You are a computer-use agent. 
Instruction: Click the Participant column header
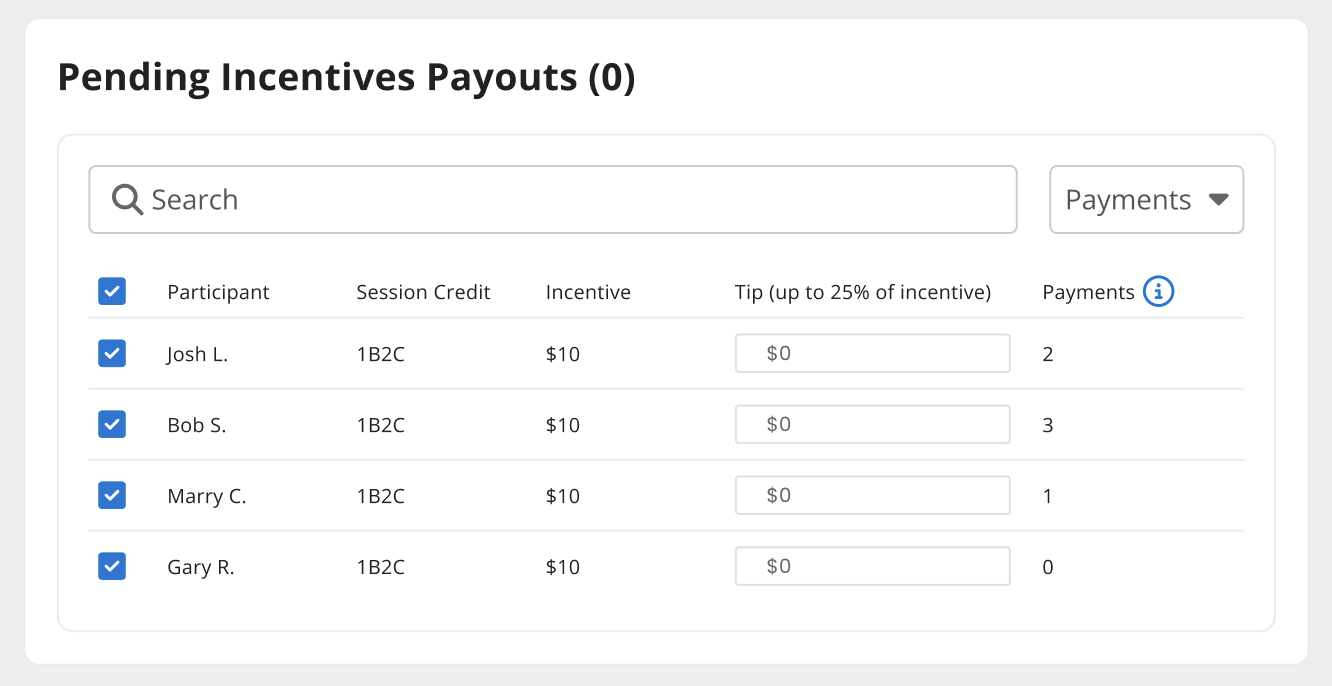point(218,293)
